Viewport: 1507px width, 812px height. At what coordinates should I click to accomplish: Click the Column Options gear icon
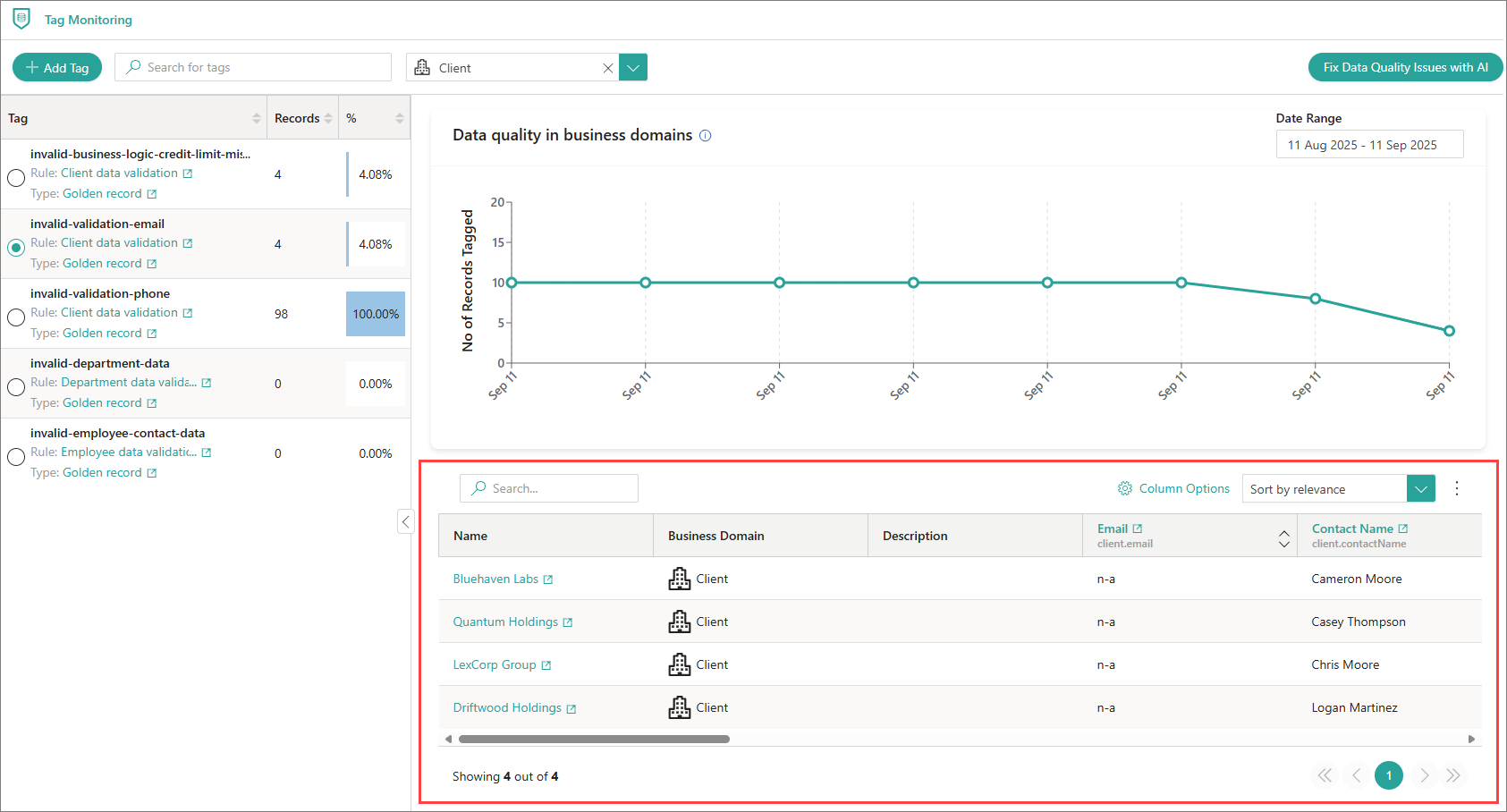click(x=1124, y=488)
